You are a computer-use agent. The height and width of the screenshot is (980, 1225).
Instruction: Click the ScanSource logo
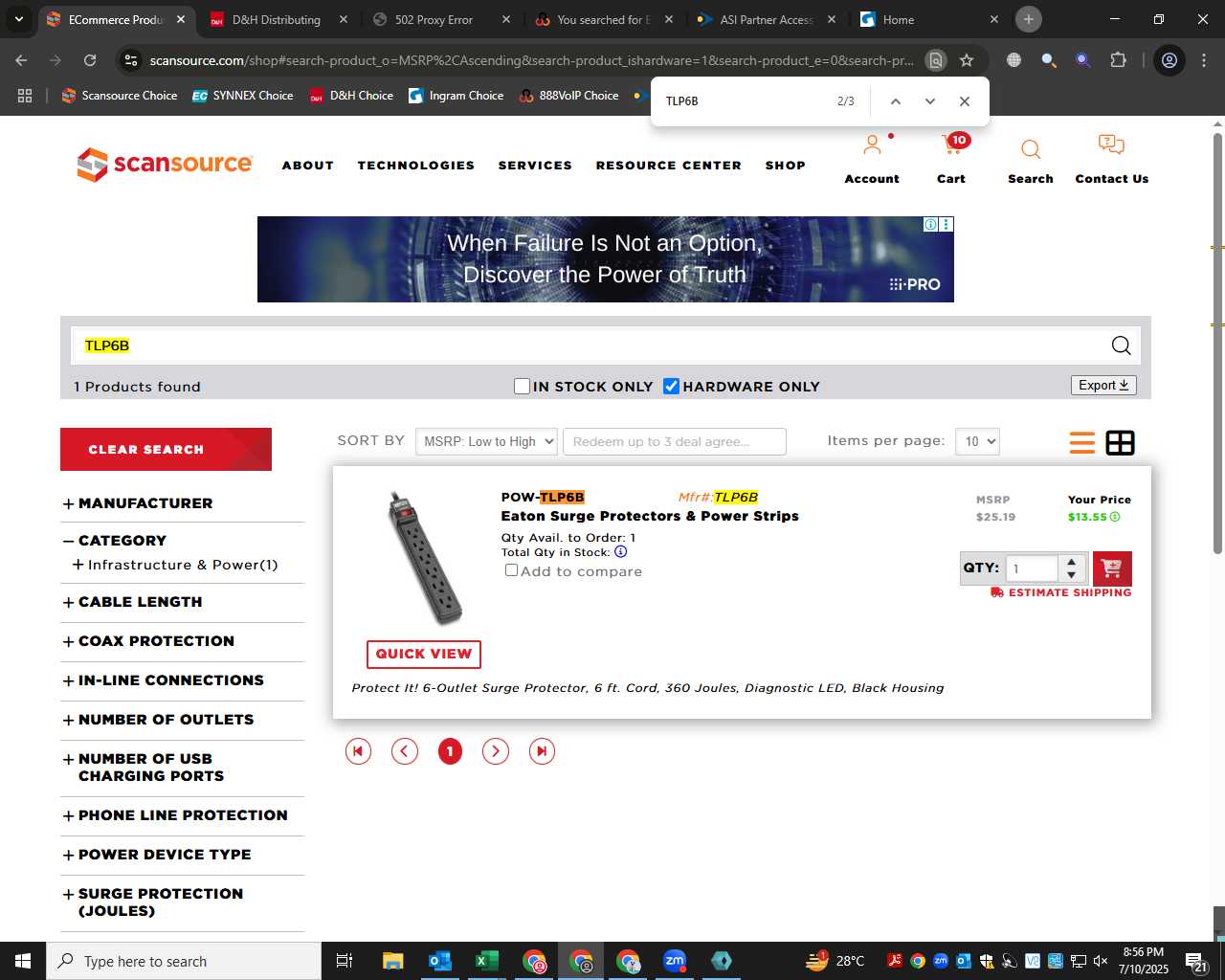[x=165, y=165]
